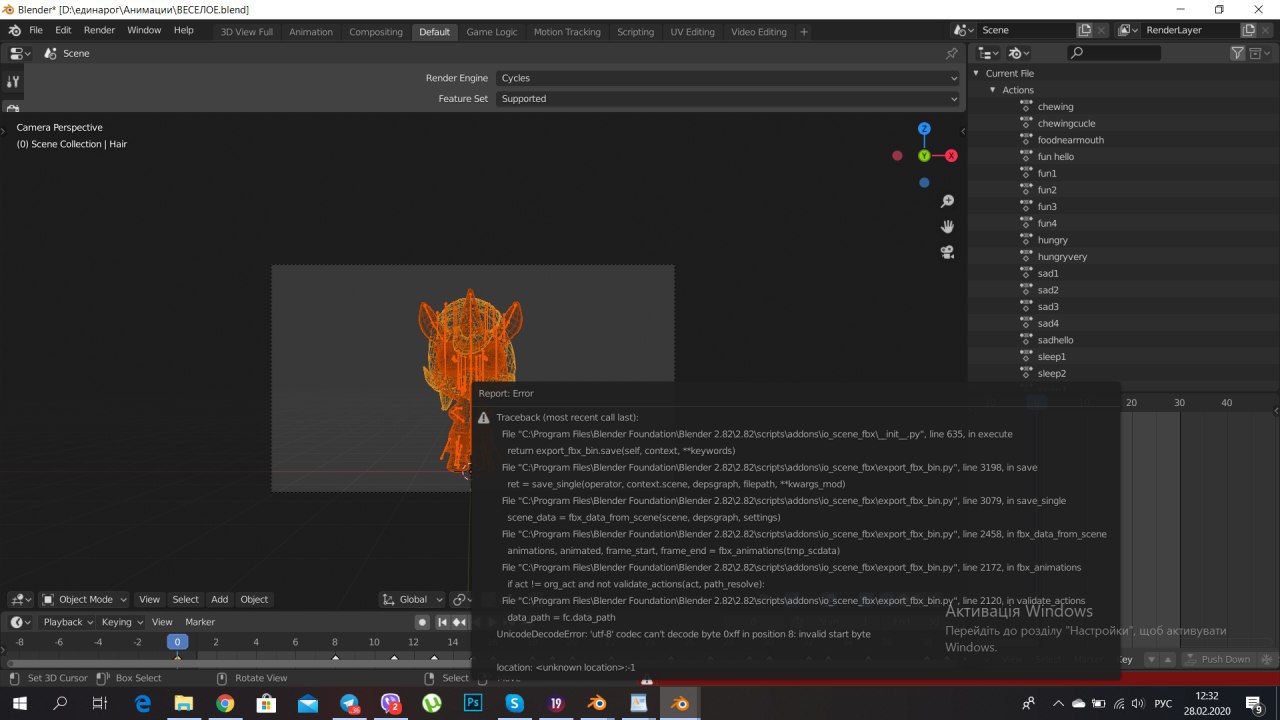Click the chewing action icon

tap(1026, 106)
